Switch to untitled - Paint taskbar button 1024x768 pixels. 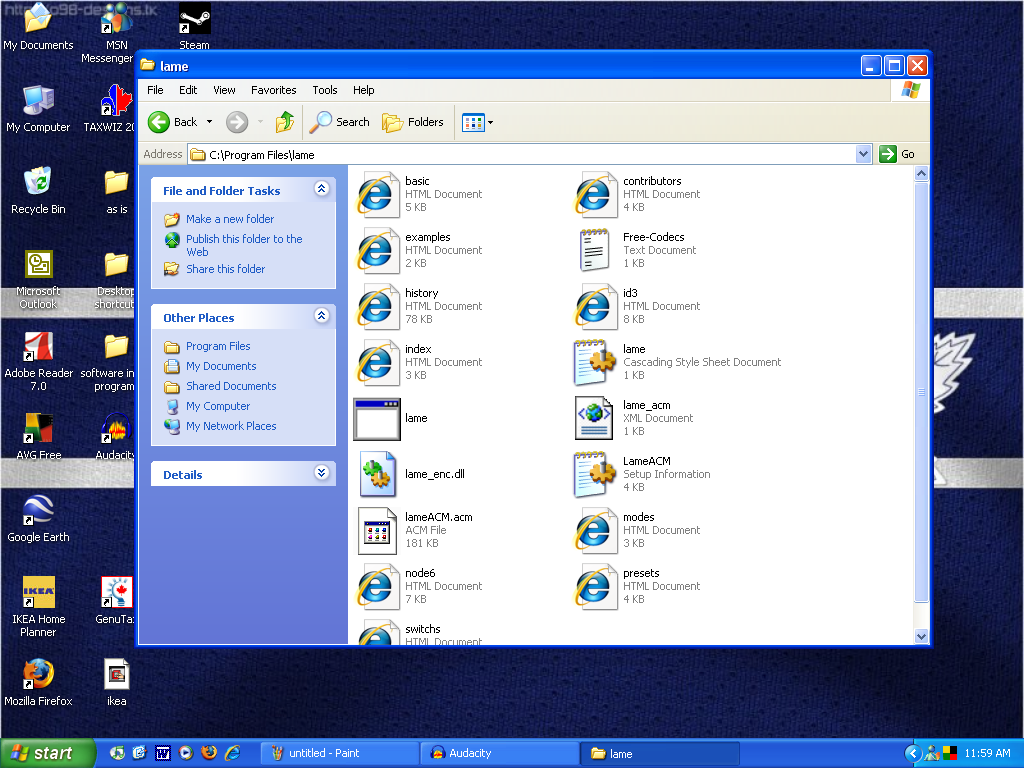pyautogui.click(x=340, y=753)
